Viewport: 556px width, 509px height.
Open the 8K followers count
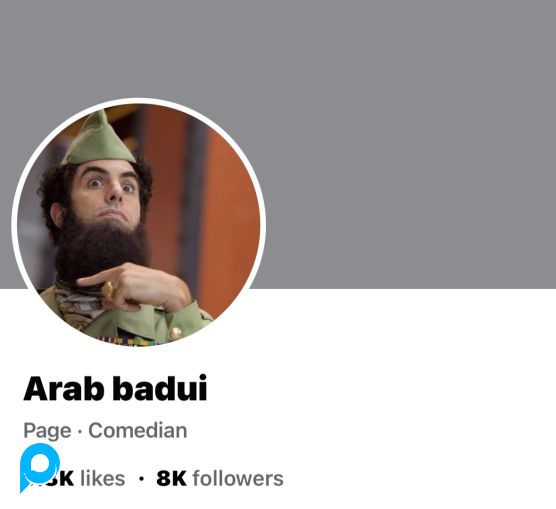pyautogui.click(x=220, y=478)
